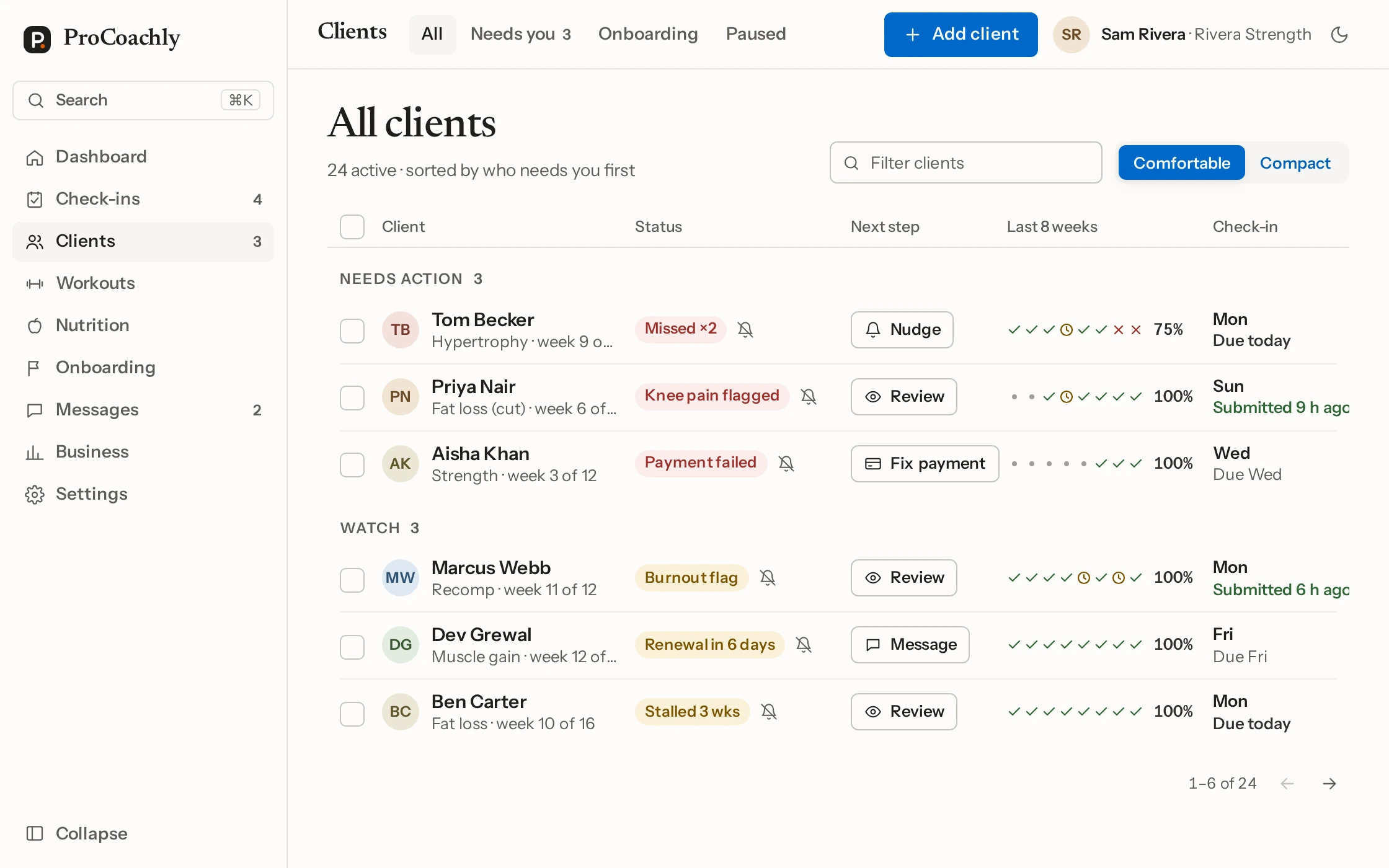1389x868 pixels.
Task: Select all clients header checkbox
Action: [352, 227]
